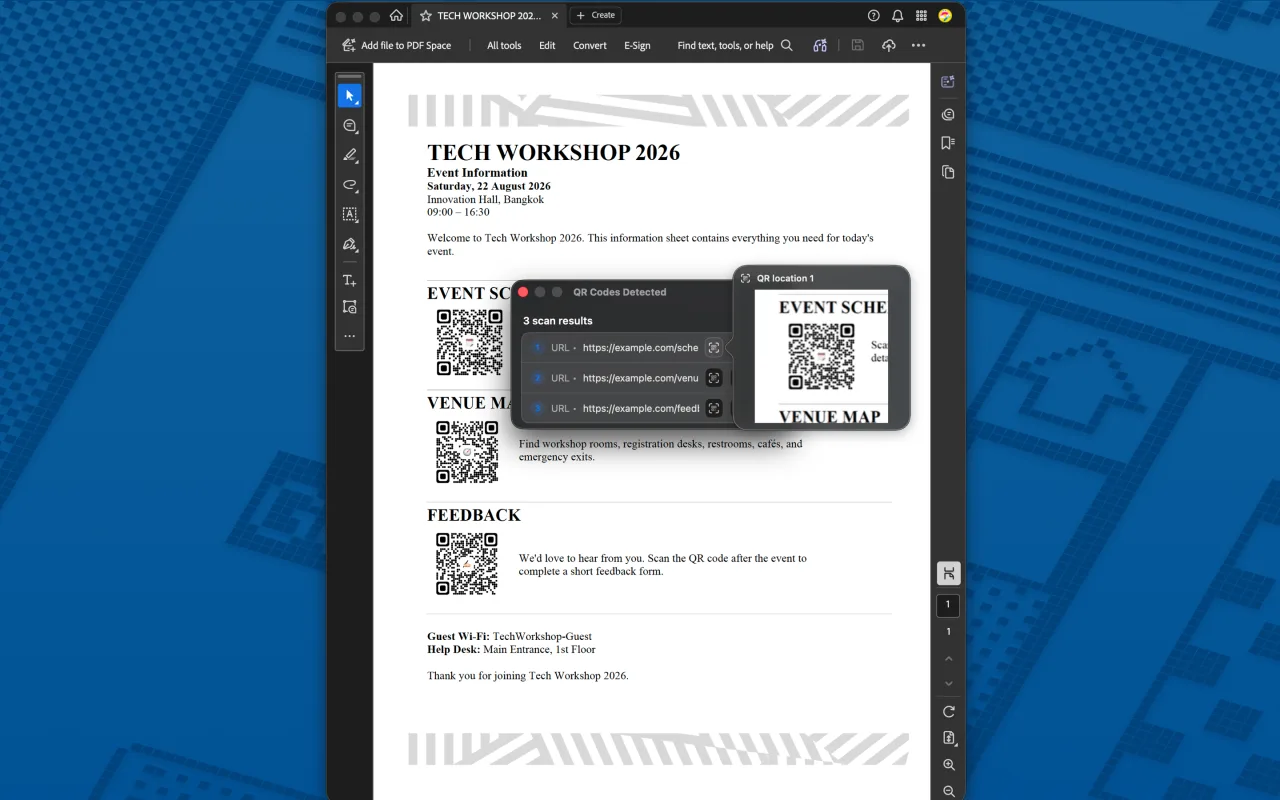Screen dimensions: 1280x800
Task: Select the Add text tool
Action: coord(349,281)
